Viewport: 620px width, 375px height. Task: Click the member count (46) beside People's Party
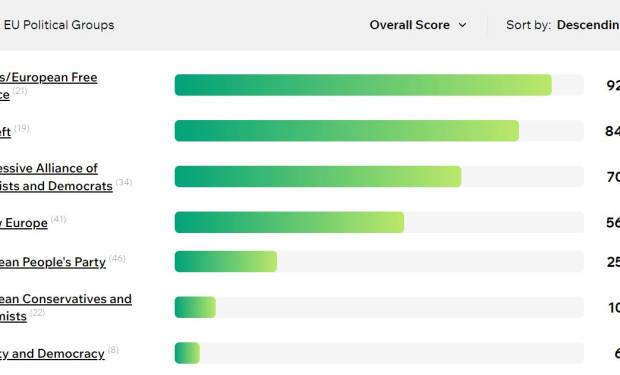pos(117,258)
